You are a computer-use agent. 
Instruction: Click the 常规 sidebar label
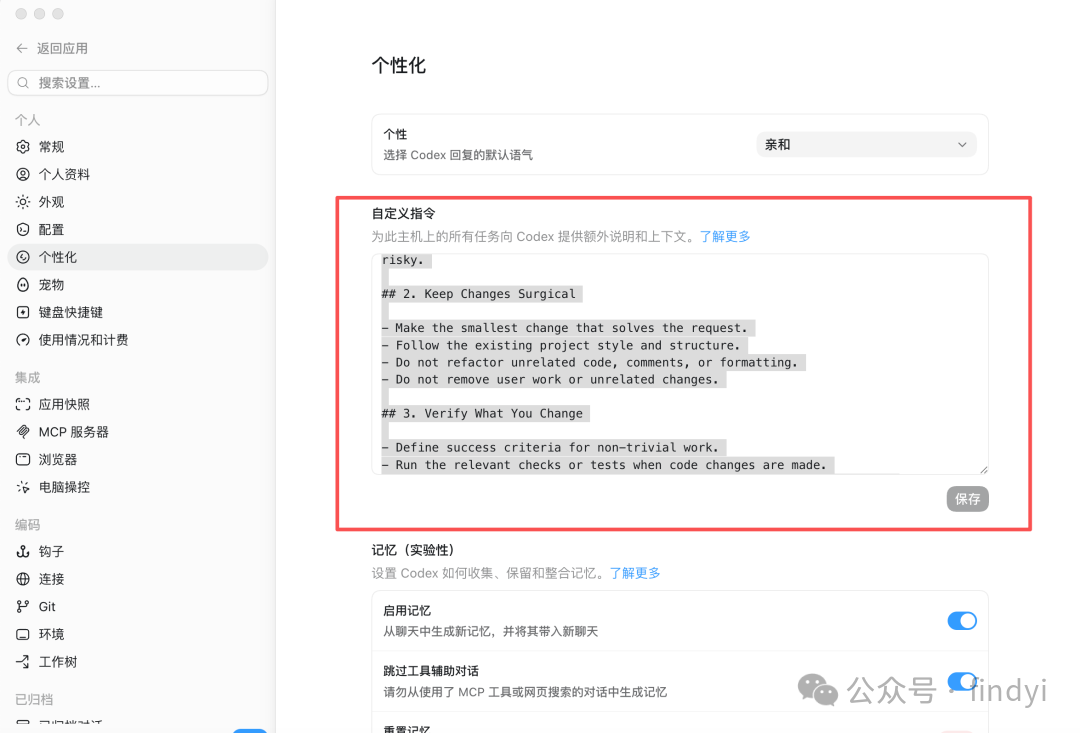[52, 147]
